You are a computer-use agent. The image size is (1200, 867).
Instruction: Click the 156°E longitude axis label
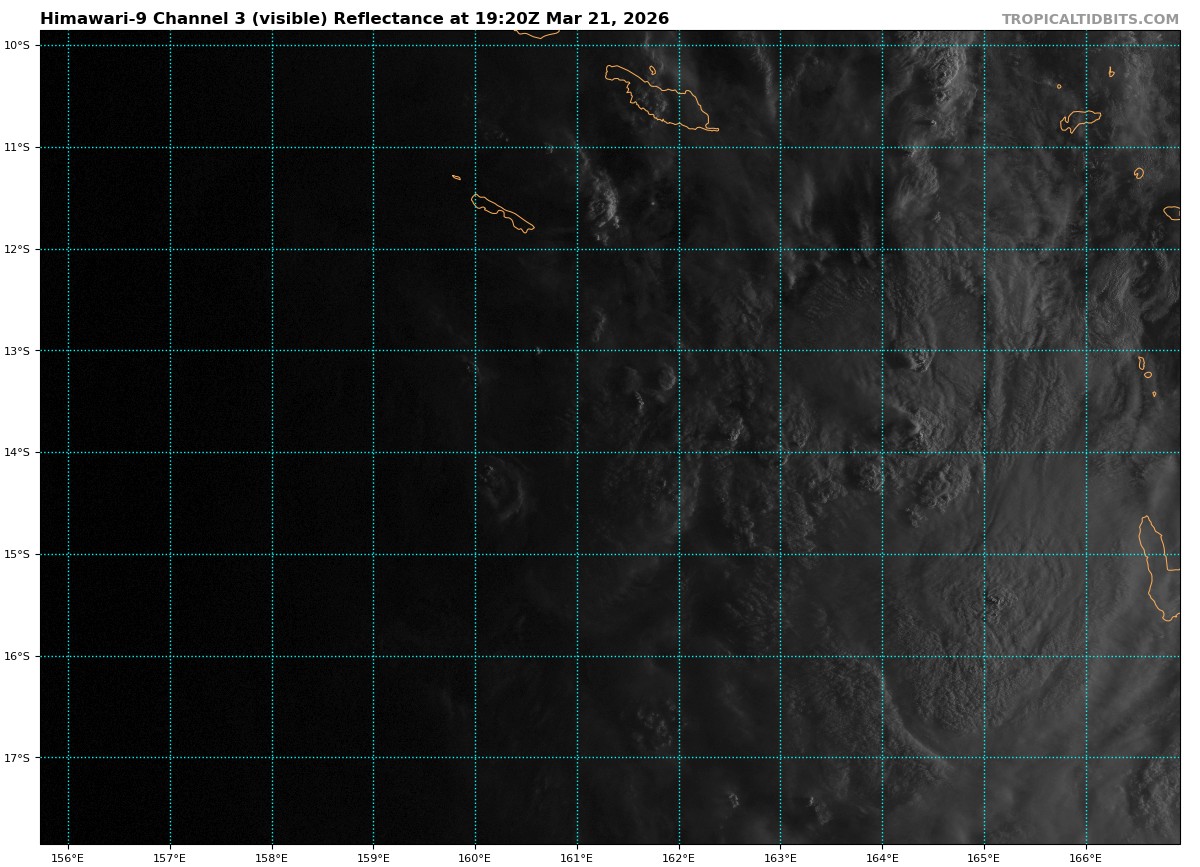pyautogui.click(x=68, y=857)
